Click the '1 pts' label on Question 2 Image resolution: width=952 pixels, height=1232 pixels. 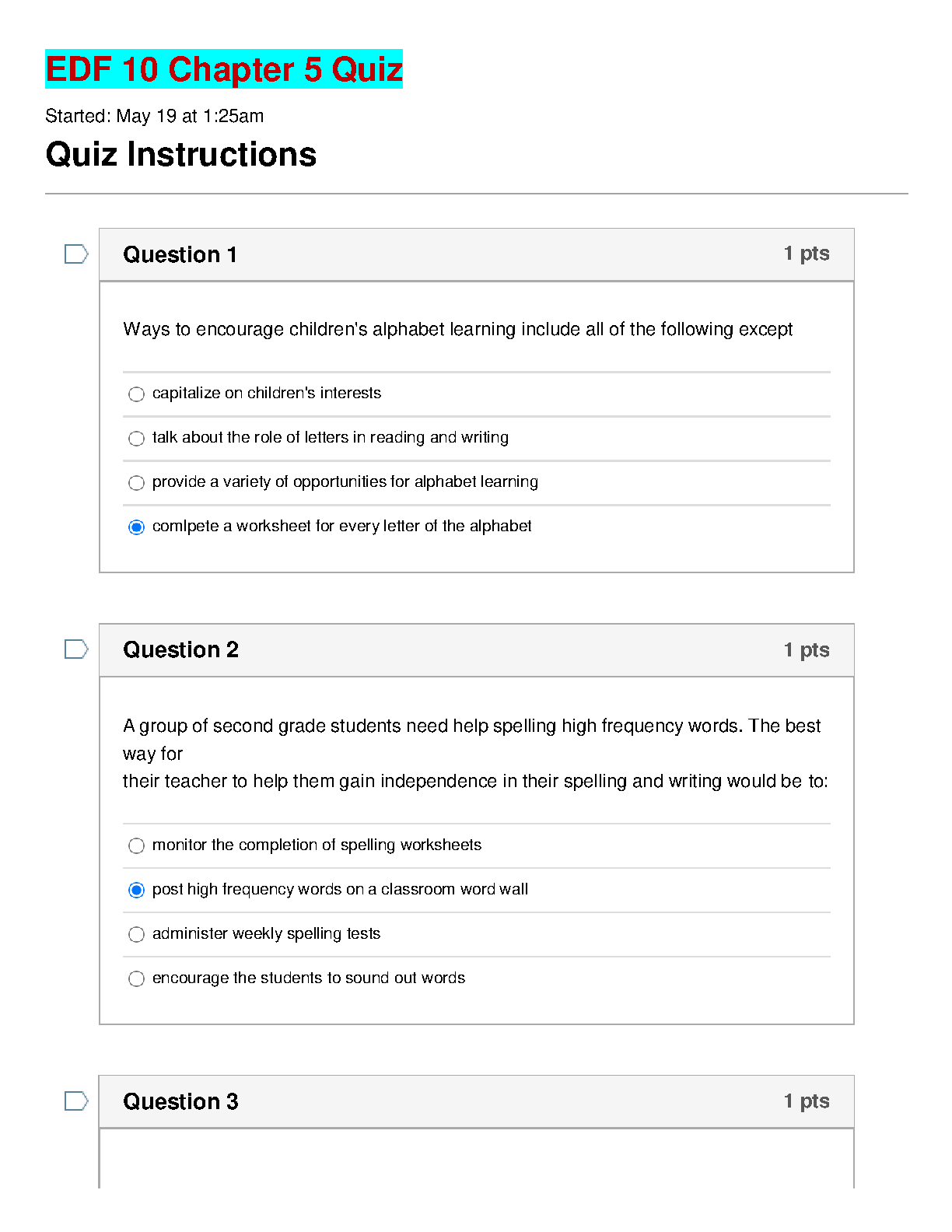[x=807, y=650]
